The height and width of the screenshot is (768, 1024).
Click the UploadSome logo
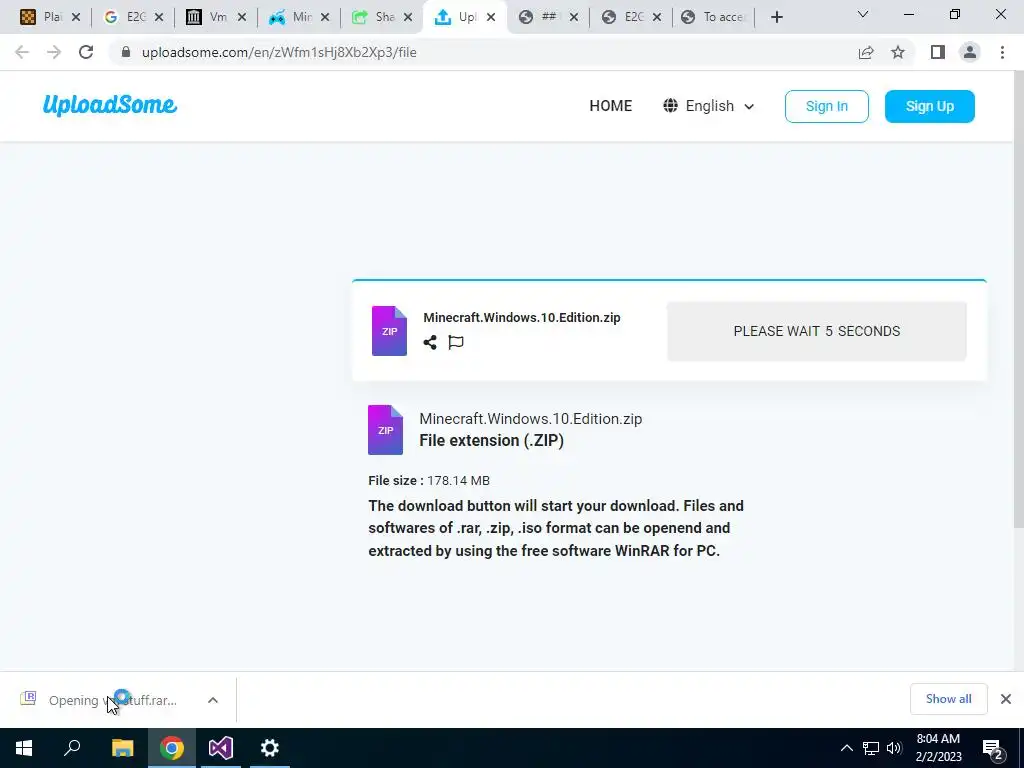[x=110, y=105]
